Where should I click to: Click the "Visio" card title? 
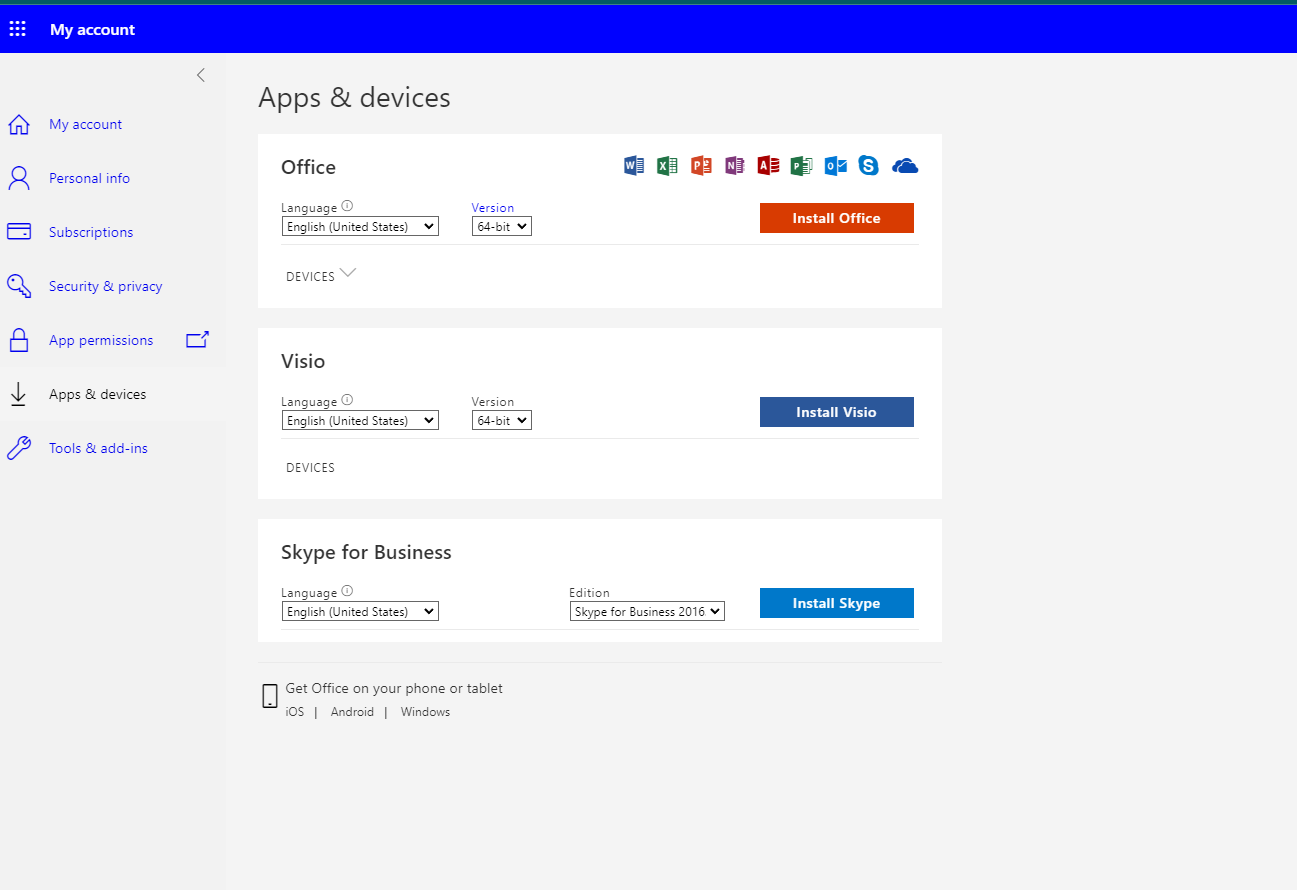click(304, 361)
